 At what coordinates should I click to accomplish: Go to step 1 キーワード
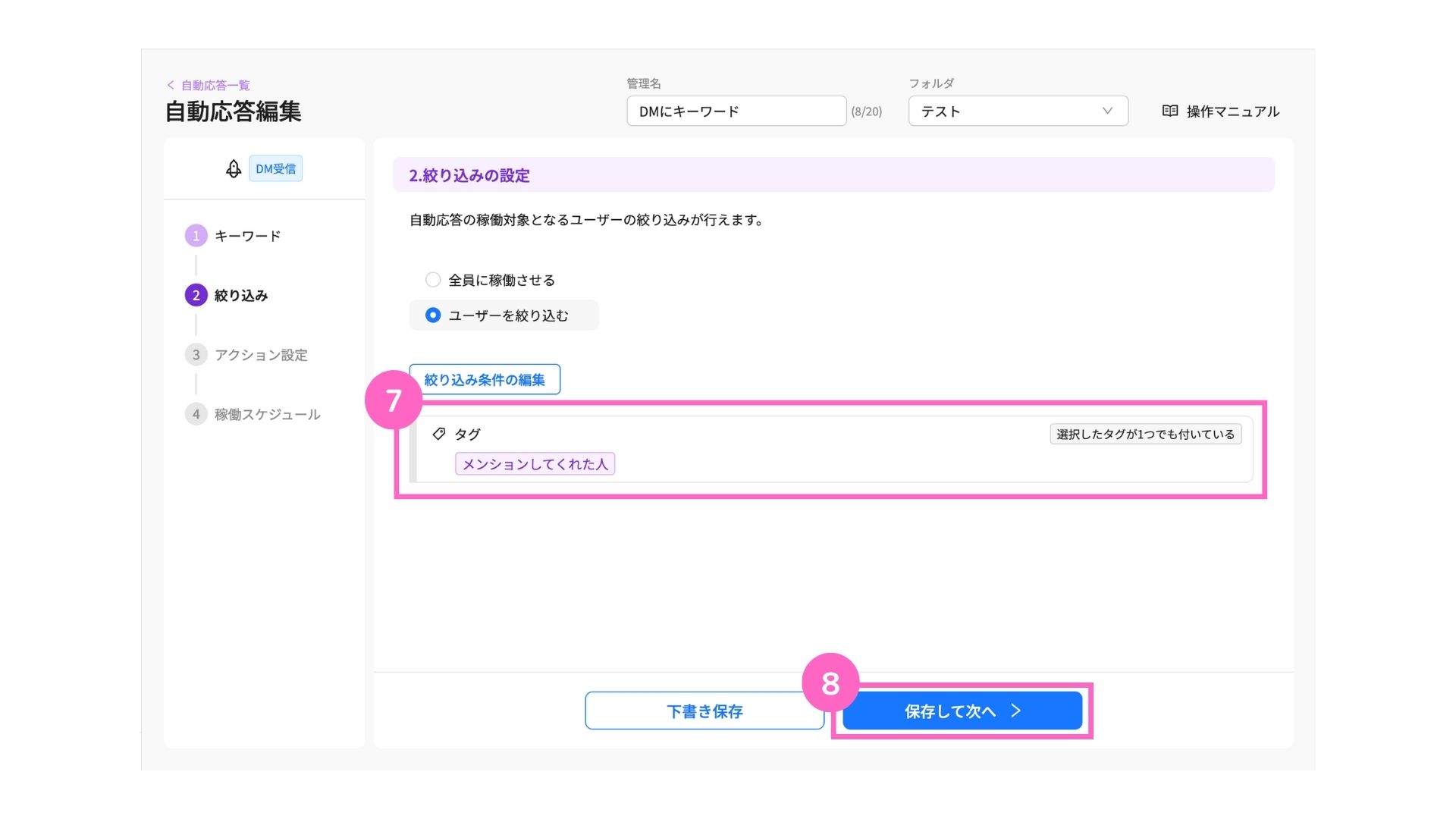234,236
